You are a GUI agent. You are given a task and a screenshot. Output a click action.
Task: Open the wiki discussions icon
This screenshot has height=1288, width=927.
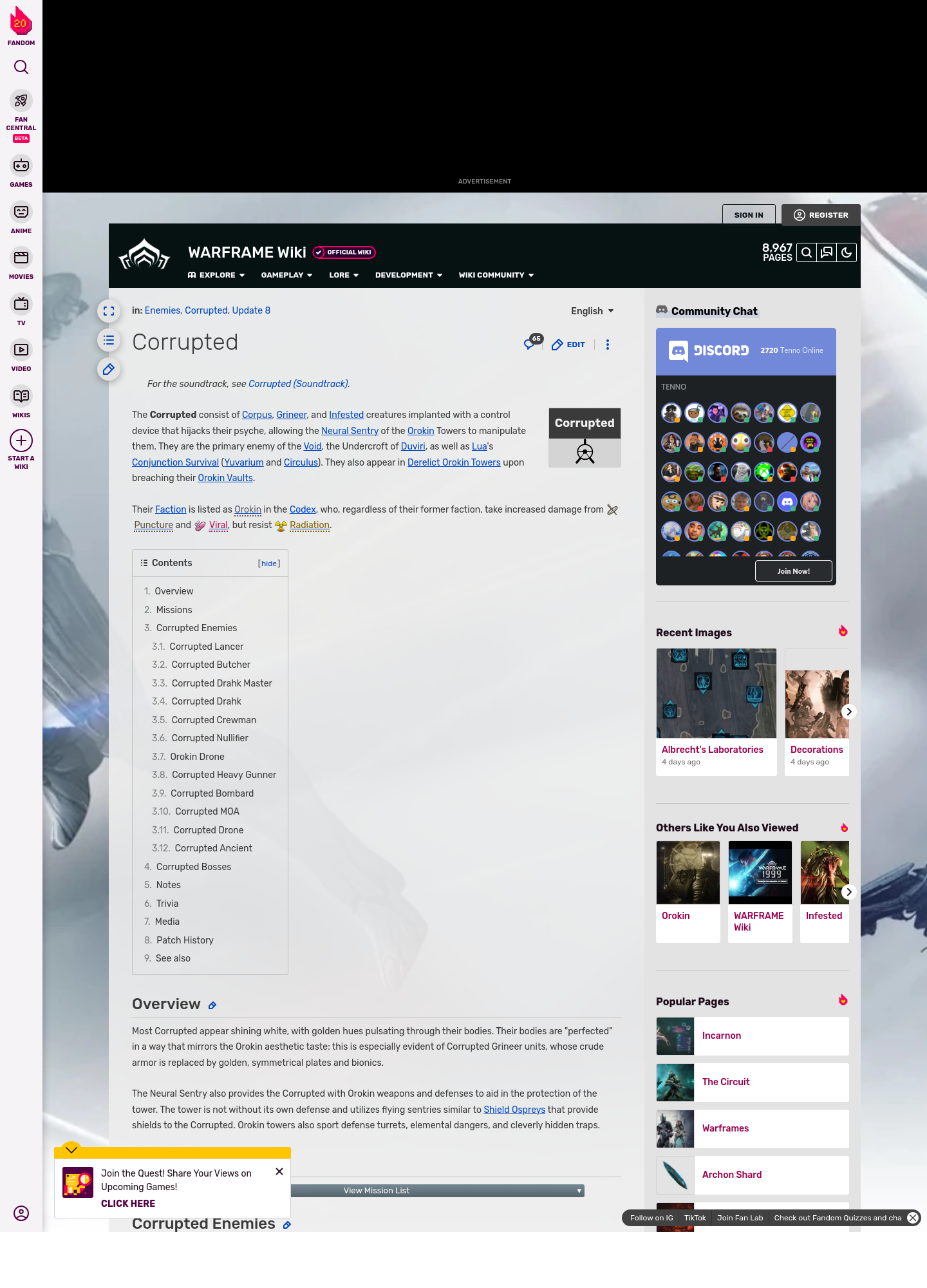[827, 253]
